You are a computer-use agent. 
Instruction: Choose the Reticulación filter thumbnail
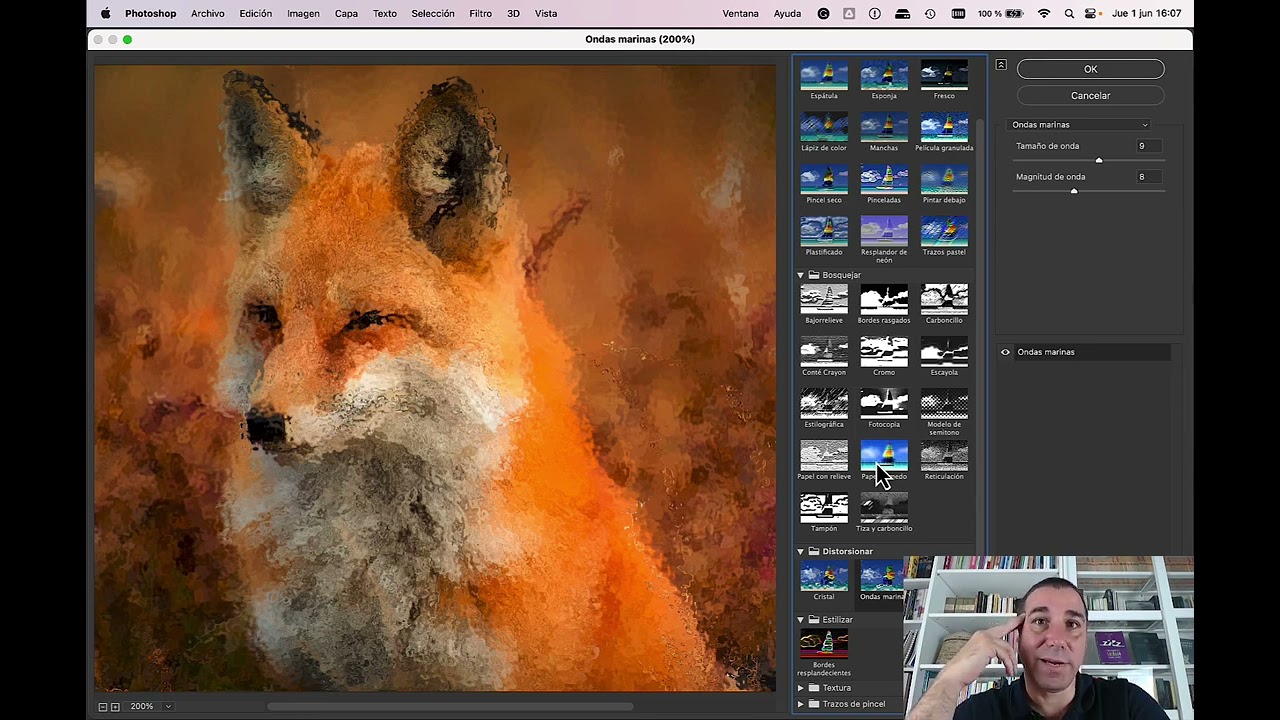(x=944, y=456)
